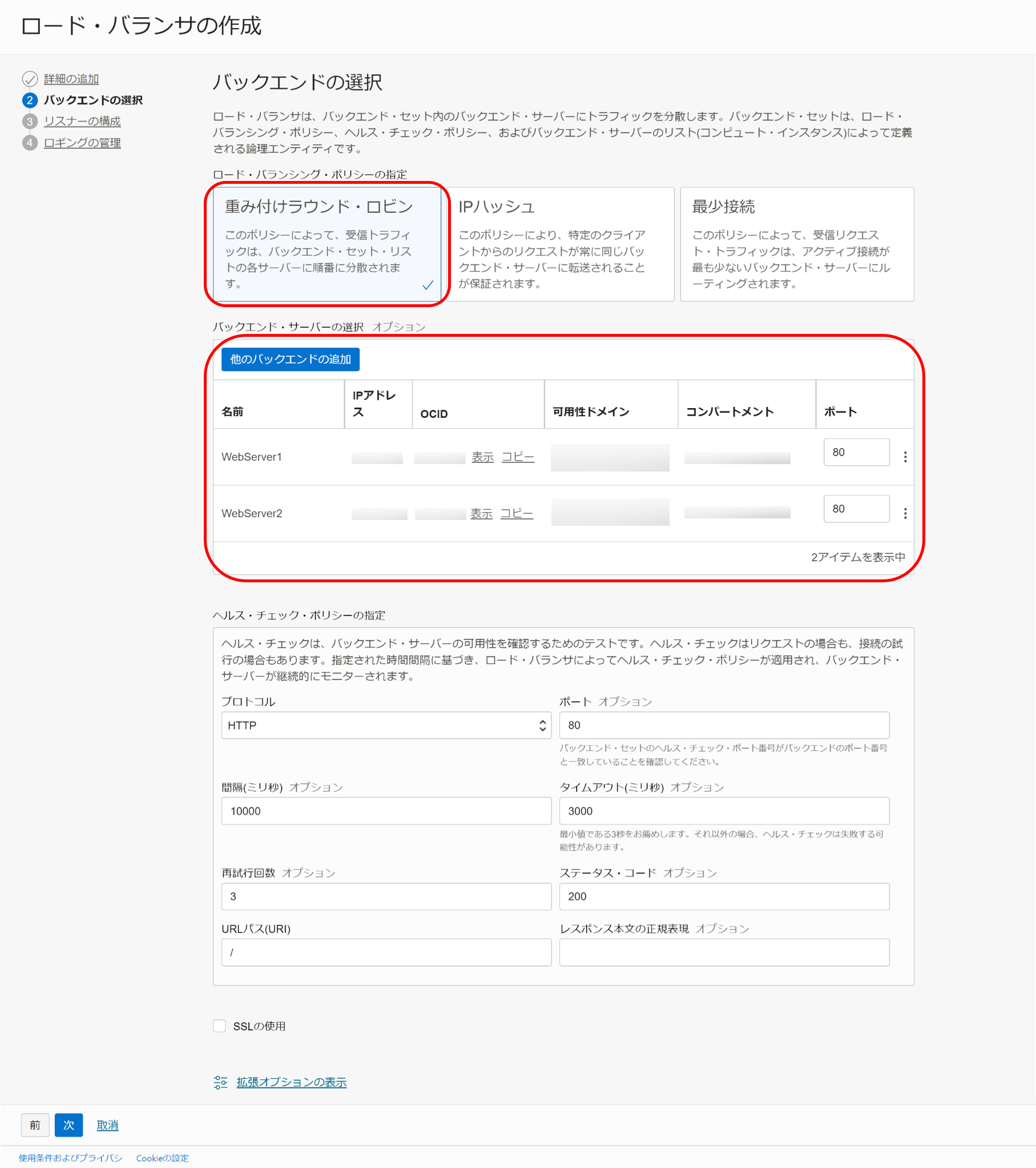Open the WebServer2 row actions menu
Image resolution: width=1036 pixels, height=1168 pixels.
pyautogui.click(x=905, y=513)
